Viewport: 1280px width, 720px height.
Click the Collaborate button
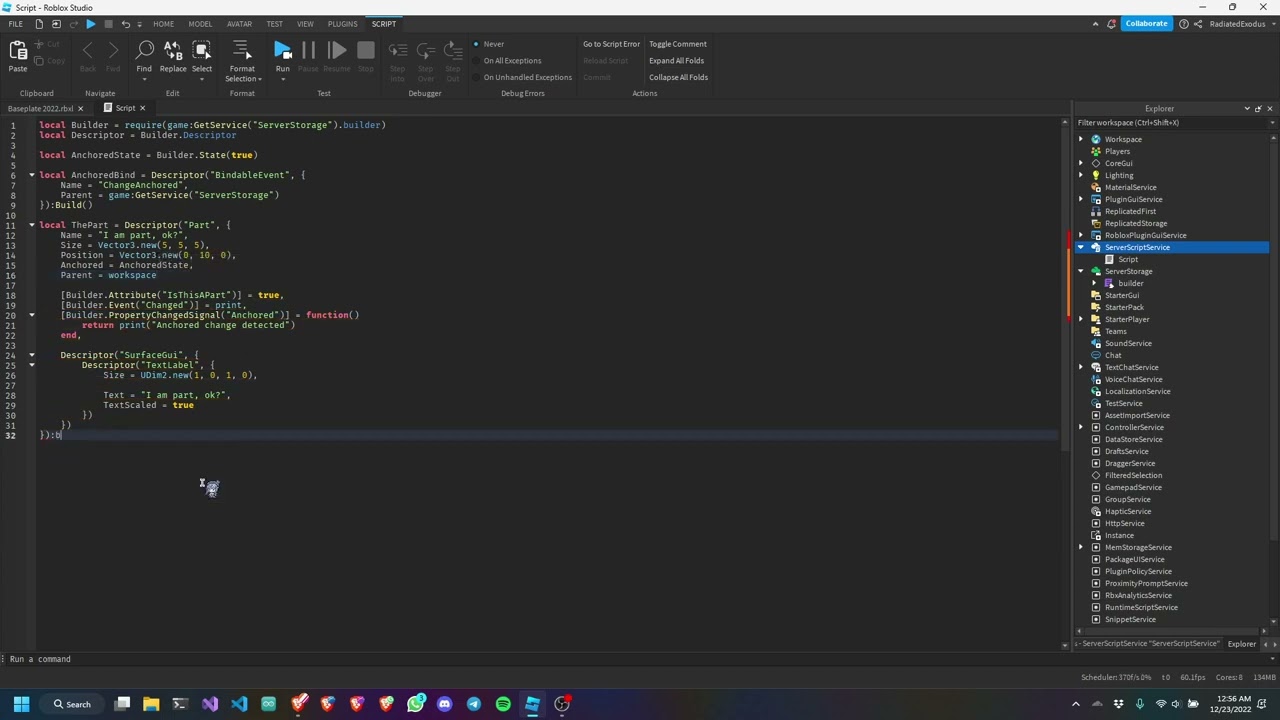tap(1146, 24)
